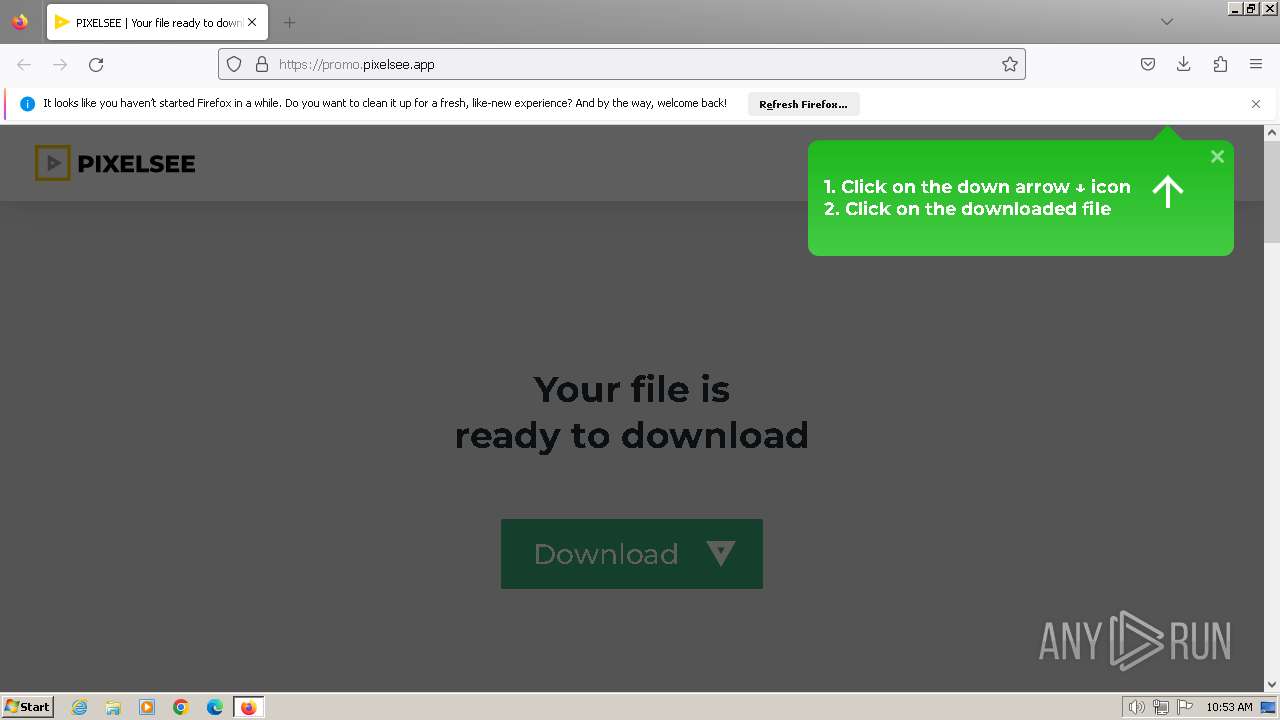View site security padlock info
1280x720 pixels.
click(262, 64)
